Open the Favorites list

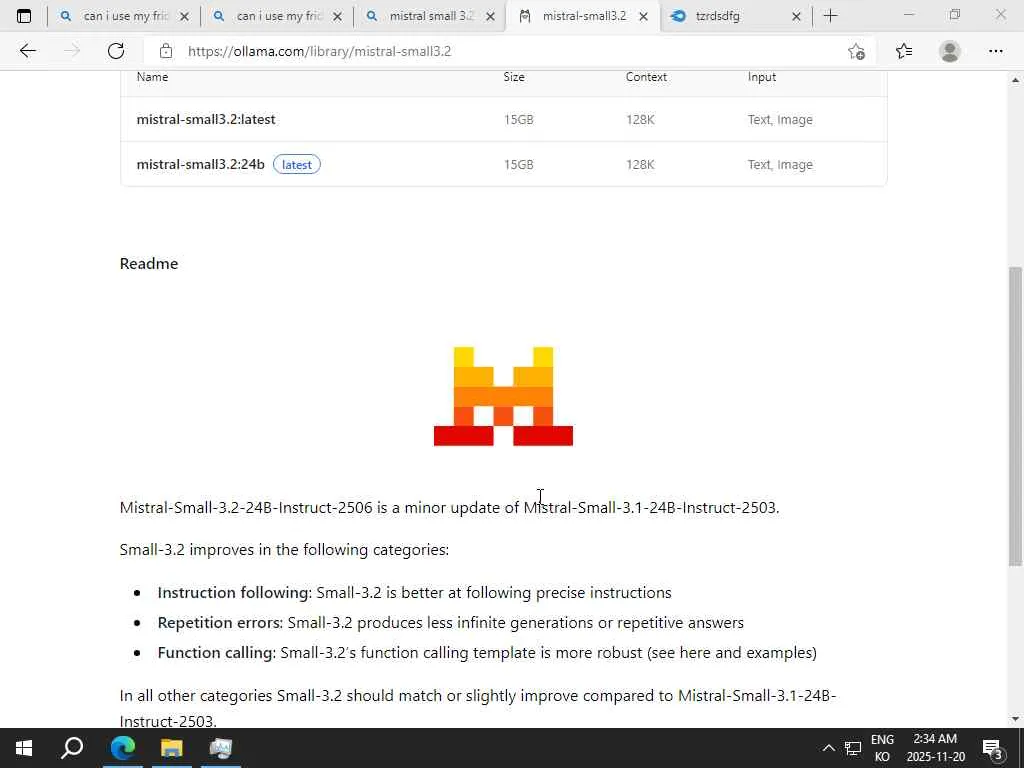[904, 51]
